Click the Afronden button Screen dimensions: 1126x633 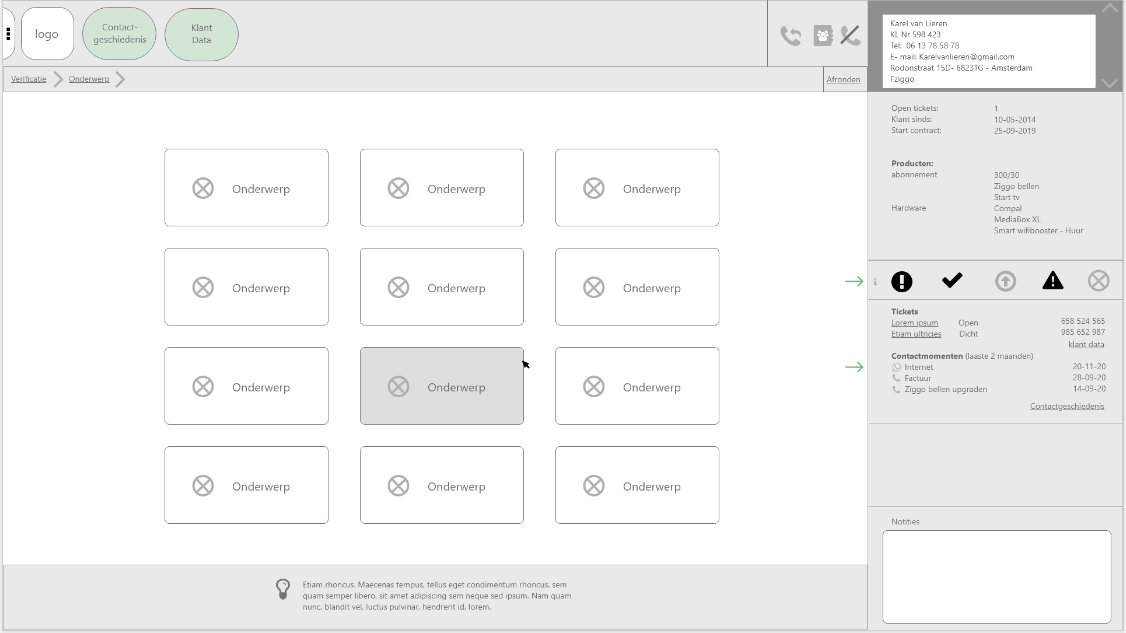[843, 79]
